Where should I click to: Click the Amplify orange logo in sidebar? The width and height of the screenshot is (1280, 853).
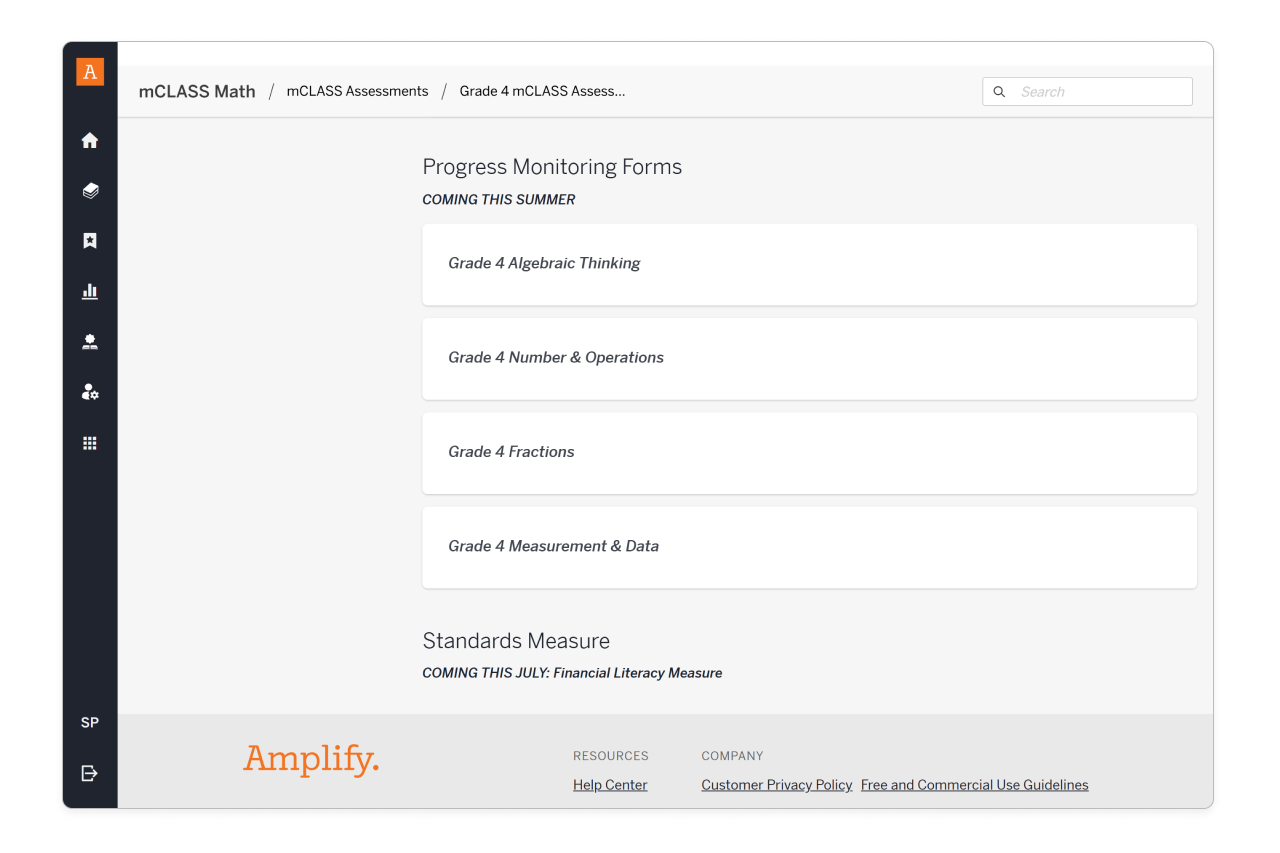point(90,72)
